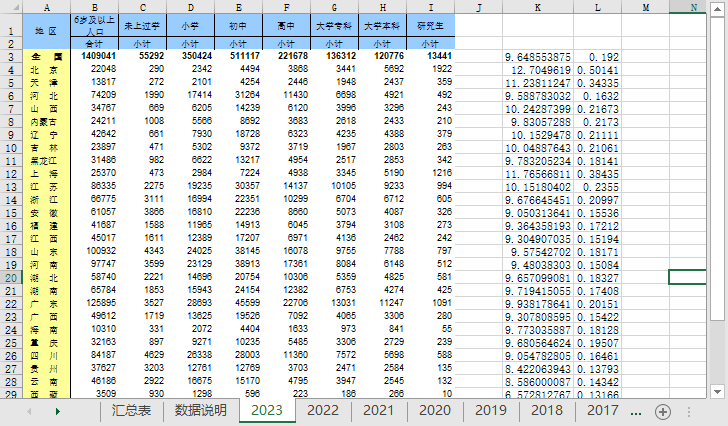This screenshot has width=728, height=426.
Task: Click the vertical scrollbar thumb
Action: pos(717,168)
